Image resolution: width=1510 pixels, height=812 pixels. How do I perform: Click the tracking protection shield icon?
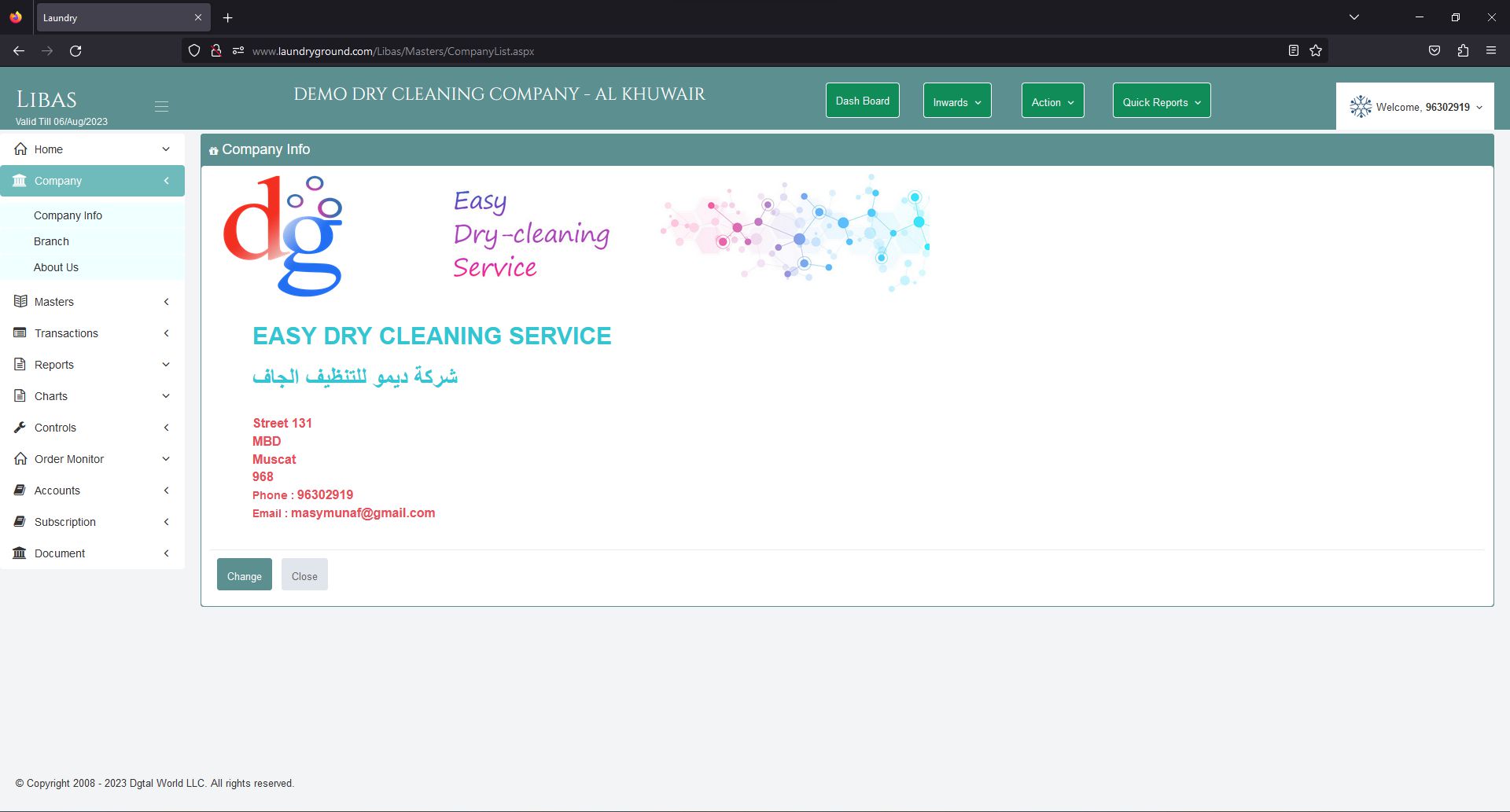(194, 51)
